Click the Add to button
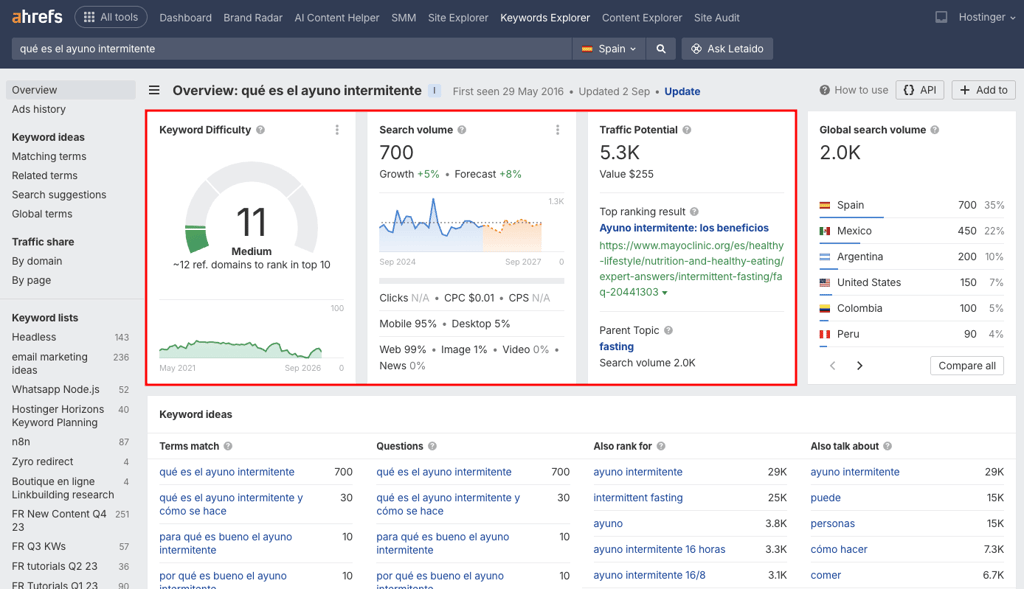The width and height of the screenshot is (1024, 589). point(984,90)
